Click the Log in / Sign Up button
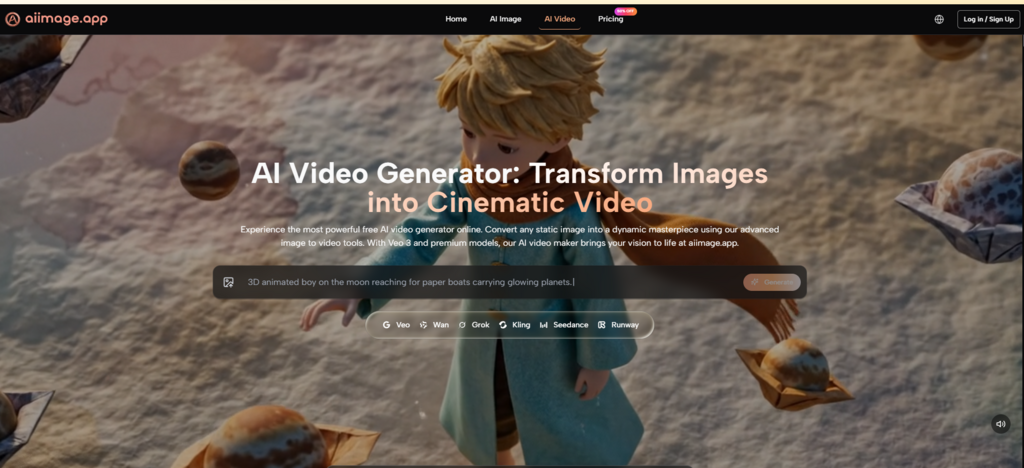 coord(988,19)
